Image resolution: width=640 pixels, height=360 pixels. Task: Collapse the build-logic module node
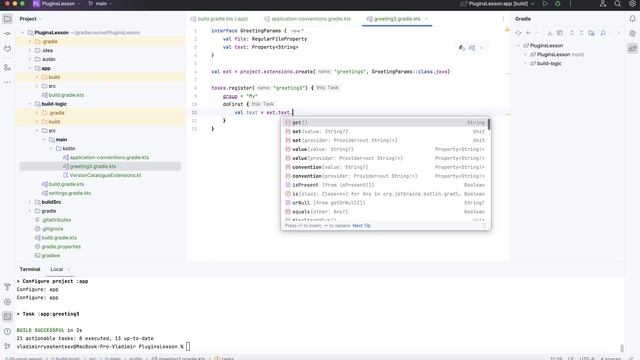(x=30, y=104)
